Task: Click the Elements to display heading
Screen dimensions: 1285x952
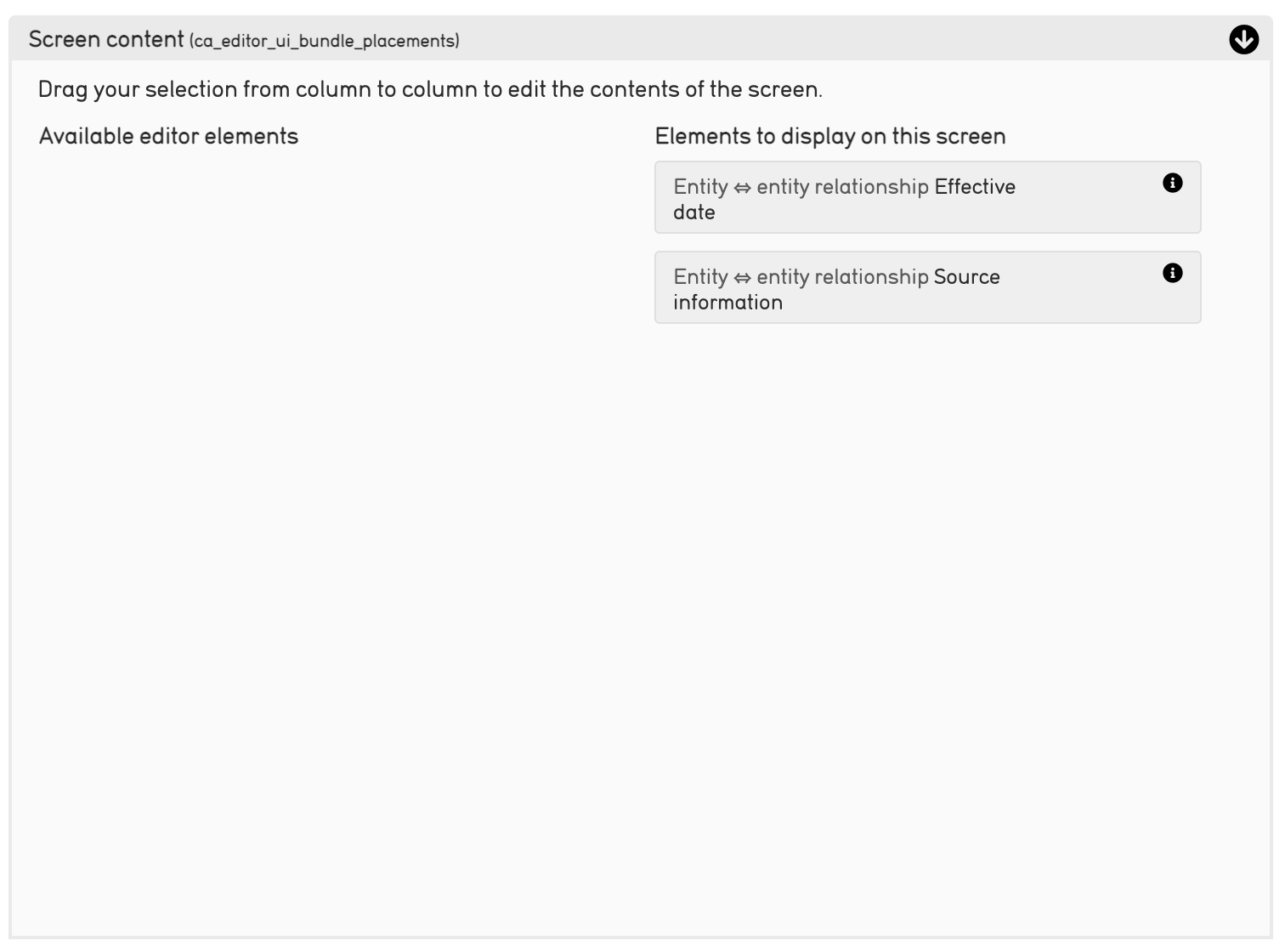Action: [829, 136]
